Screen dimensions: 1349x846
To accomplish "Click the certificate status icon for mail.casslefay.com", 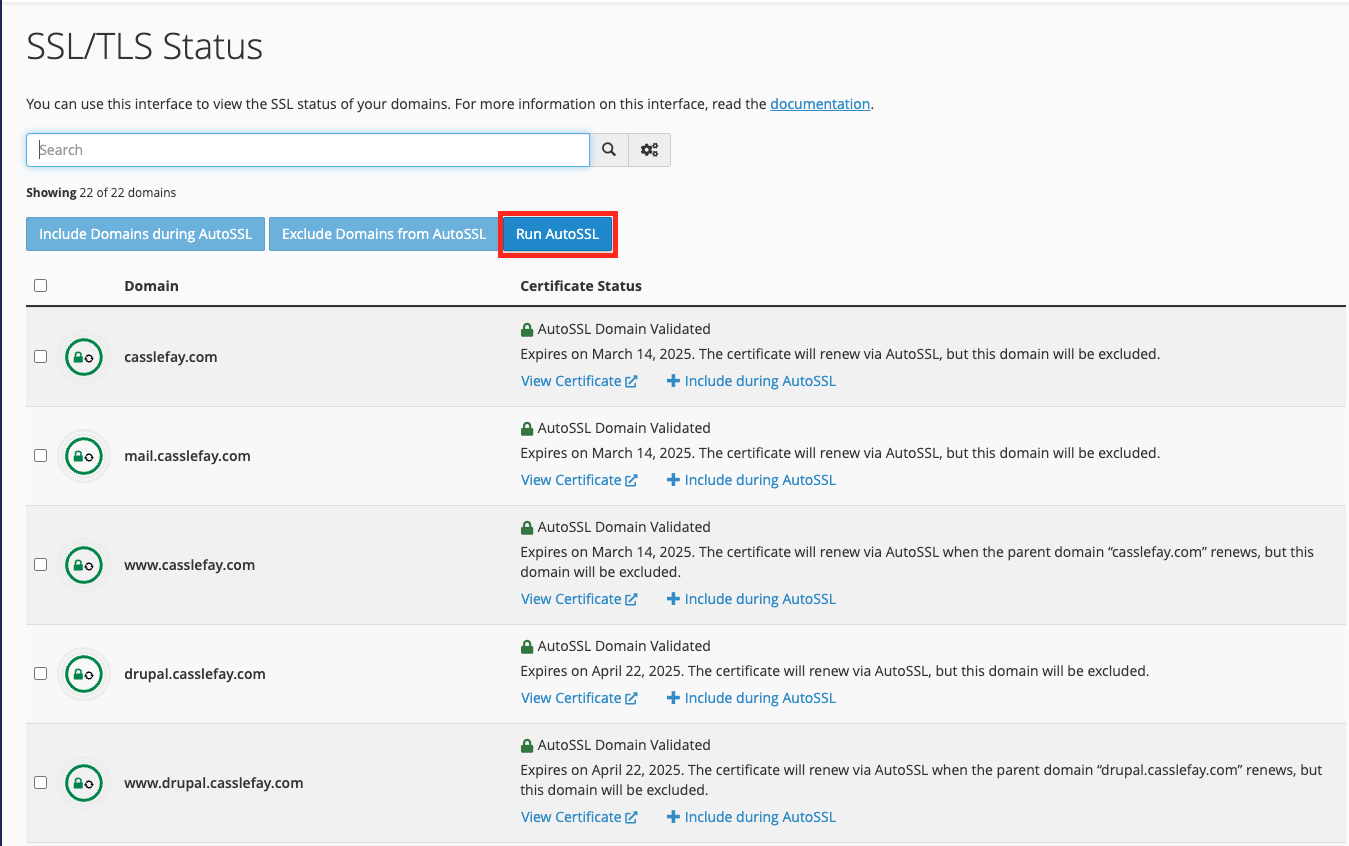I will point(84,456).
